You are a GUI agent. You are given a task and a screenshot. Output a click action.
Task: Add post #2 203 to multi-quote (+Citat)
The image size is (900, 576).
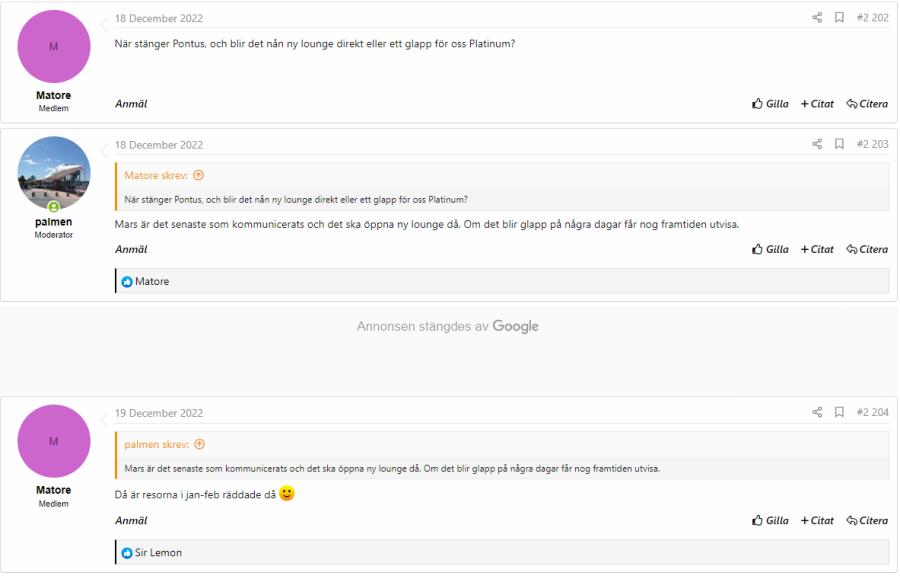click(817, 249)
